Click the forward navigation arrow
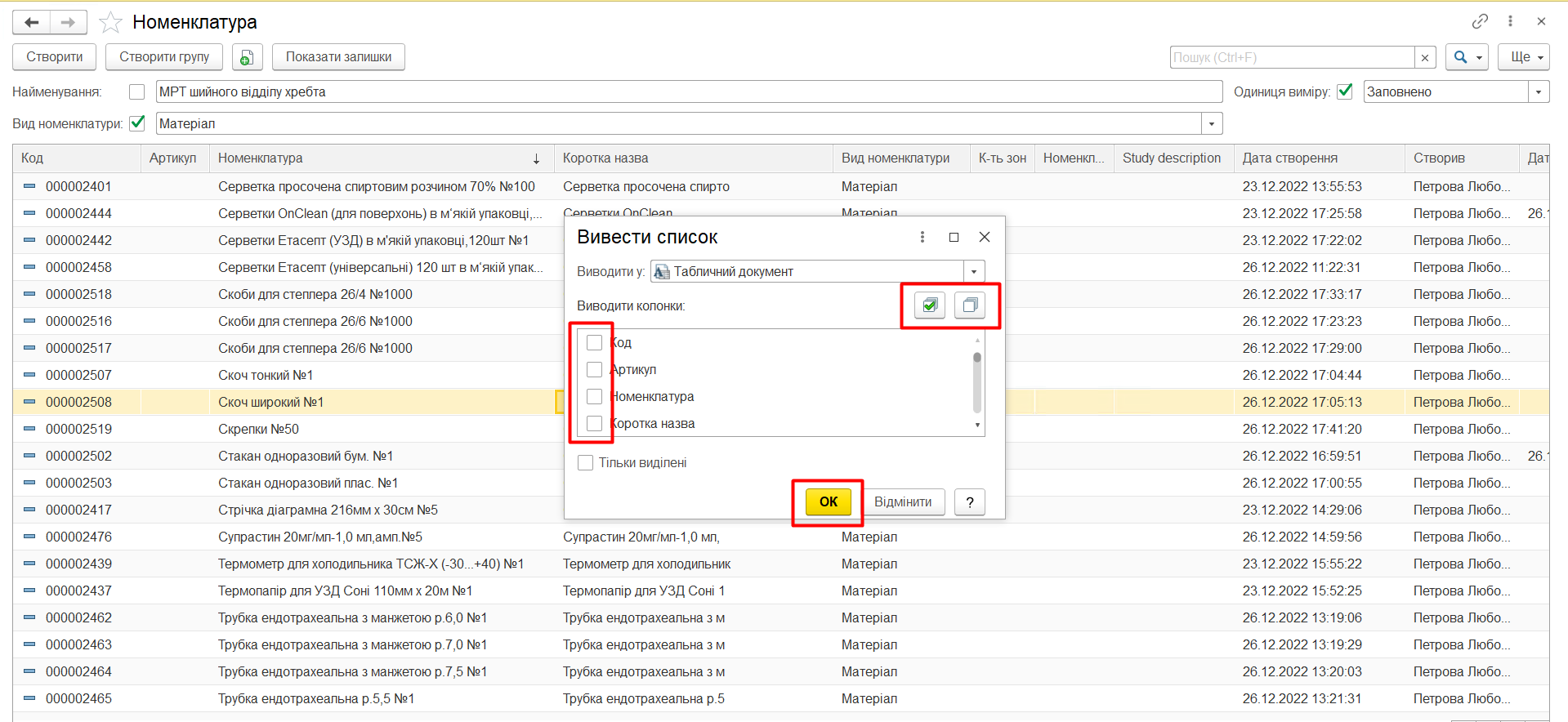Screen dimensions: 1568x722 68,22
